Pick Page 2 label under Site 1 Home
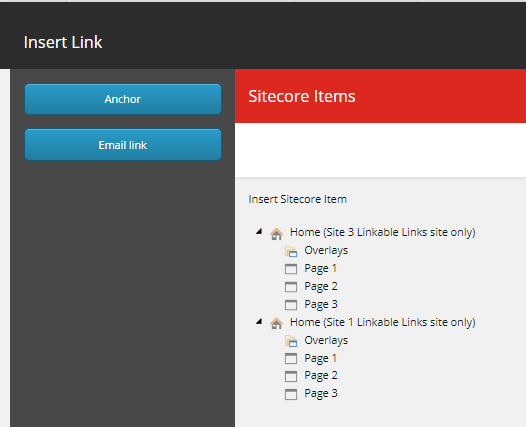 point(321,376)
